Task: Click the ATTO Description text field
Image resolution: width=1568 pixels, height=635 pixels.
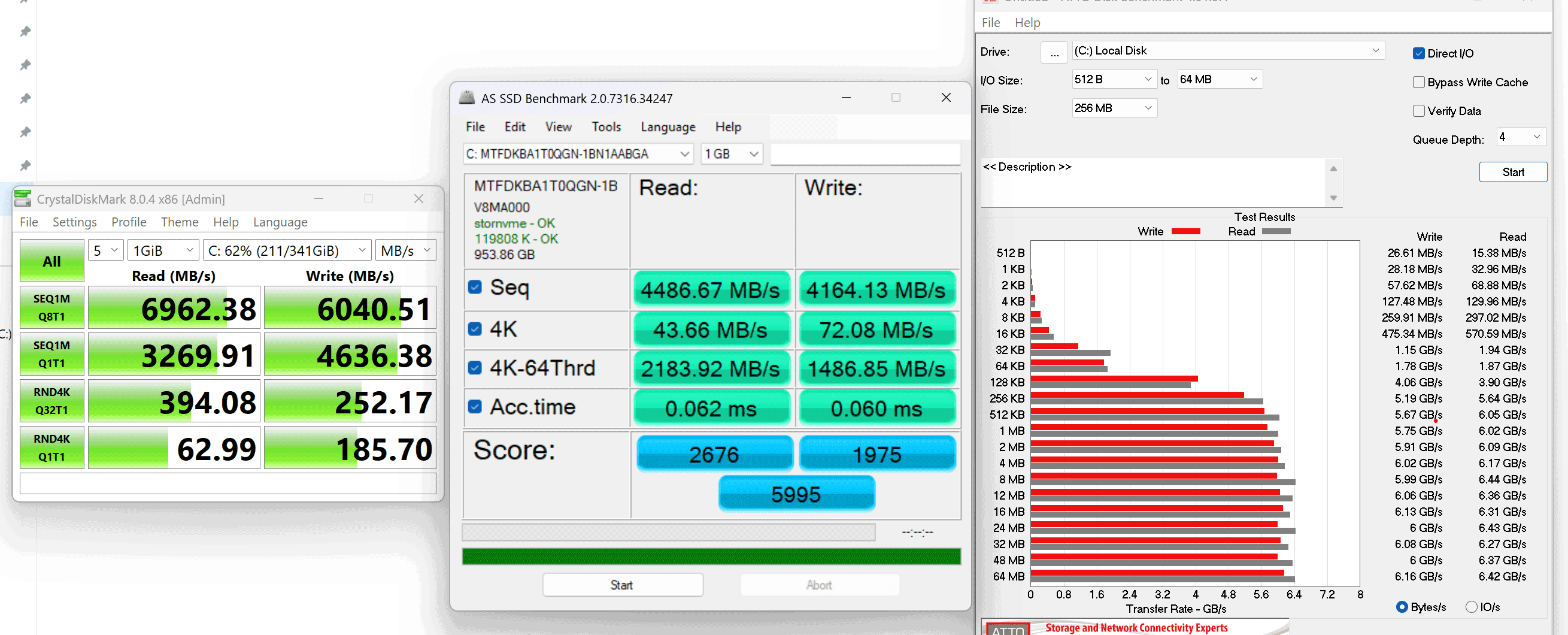Action: (x=1154, y=183)
